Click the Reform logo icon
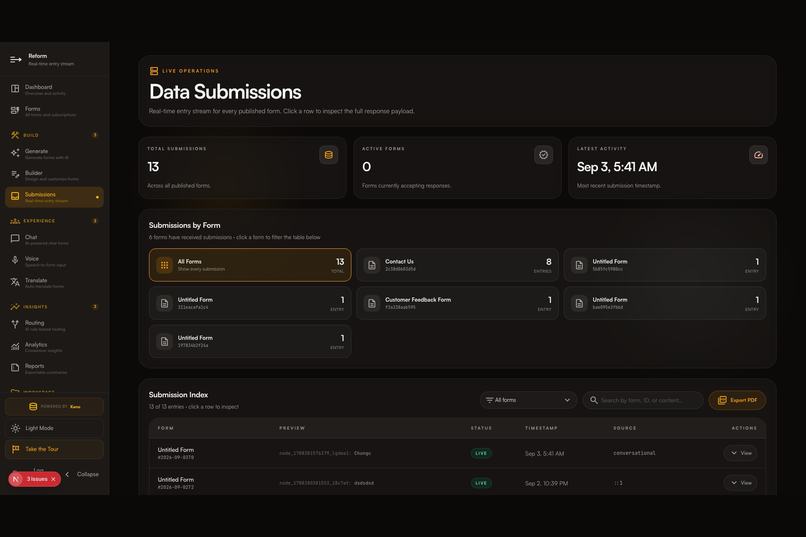 pyautogui.click(x=15, y=60)
